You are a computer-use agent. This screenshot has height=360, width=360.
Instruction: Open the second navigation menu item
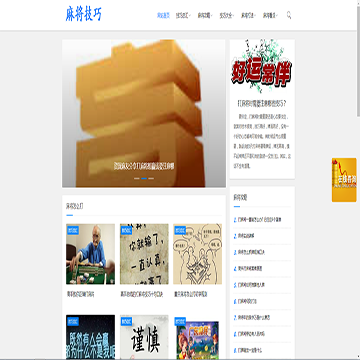(182, 15)
